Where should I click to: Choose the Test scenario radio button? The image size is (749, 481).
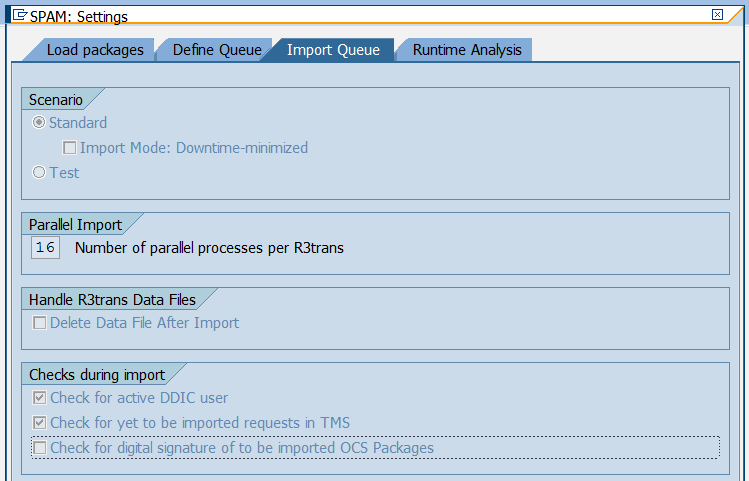click(39, 173)
